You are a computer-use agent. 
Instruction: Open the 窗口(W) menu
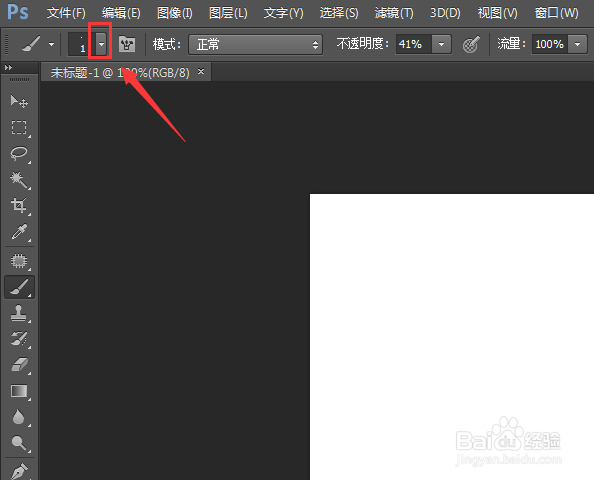coord(556,13)
